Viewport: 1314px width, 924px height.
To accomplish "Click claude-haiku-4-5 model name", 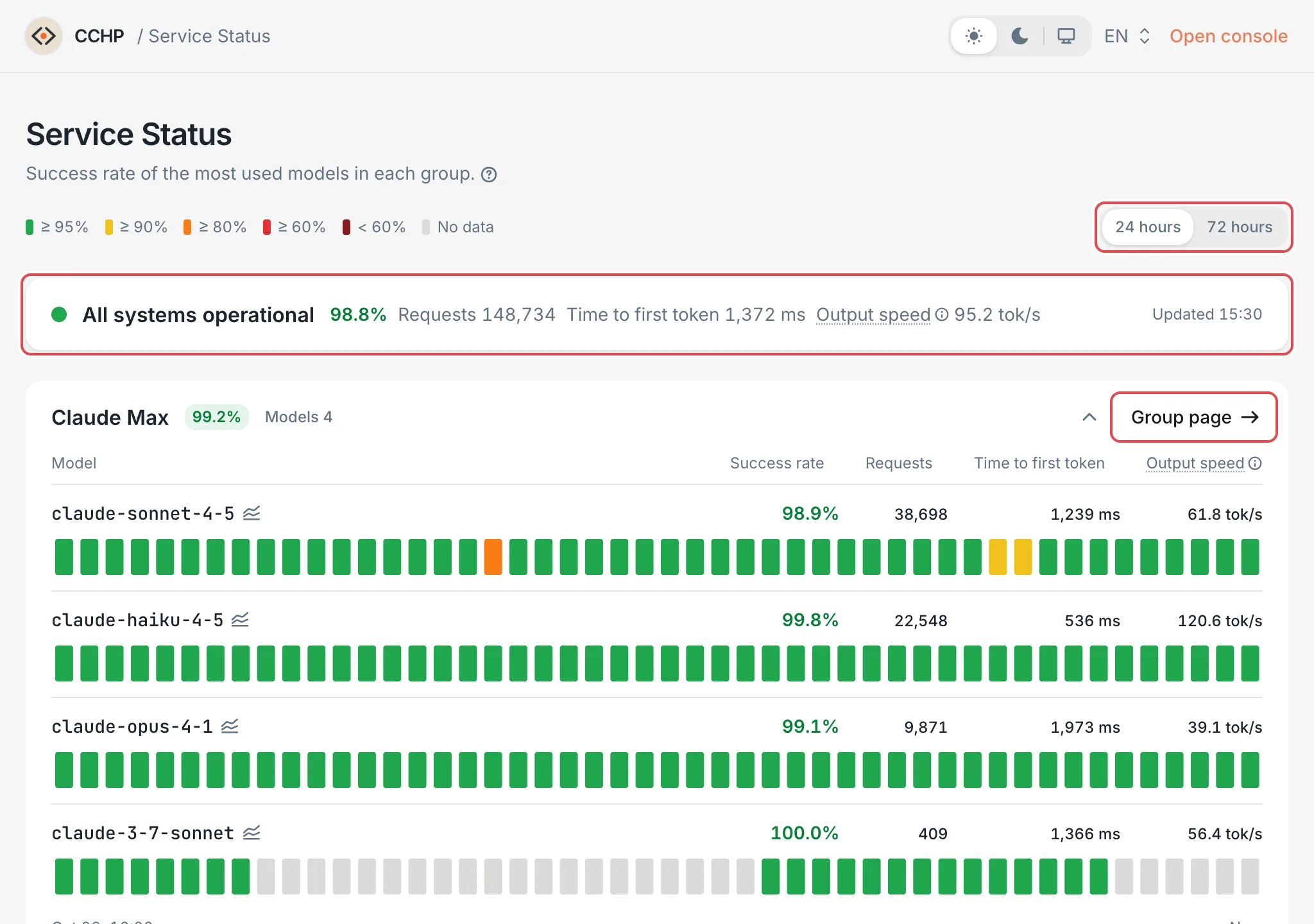I will click(x=137, y=620).
